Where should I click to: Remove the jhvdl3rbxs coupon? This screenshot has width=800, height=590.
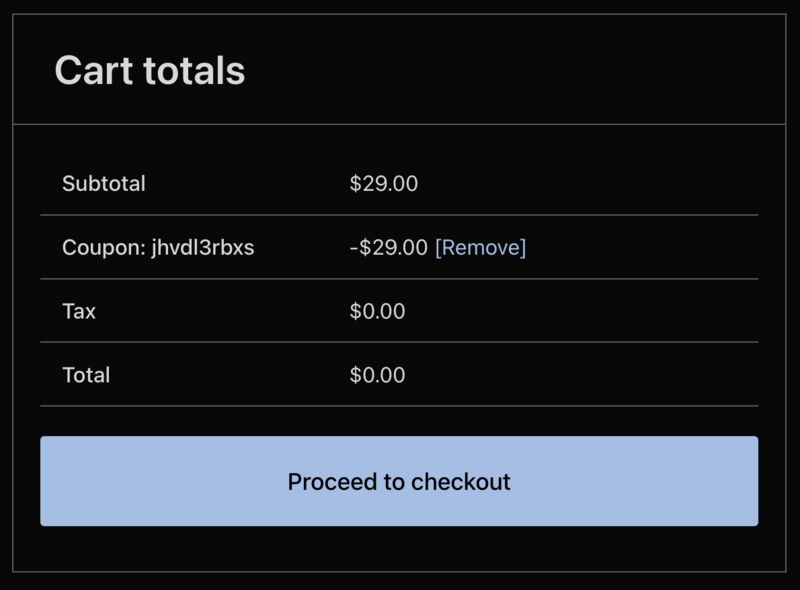(480, 247)
